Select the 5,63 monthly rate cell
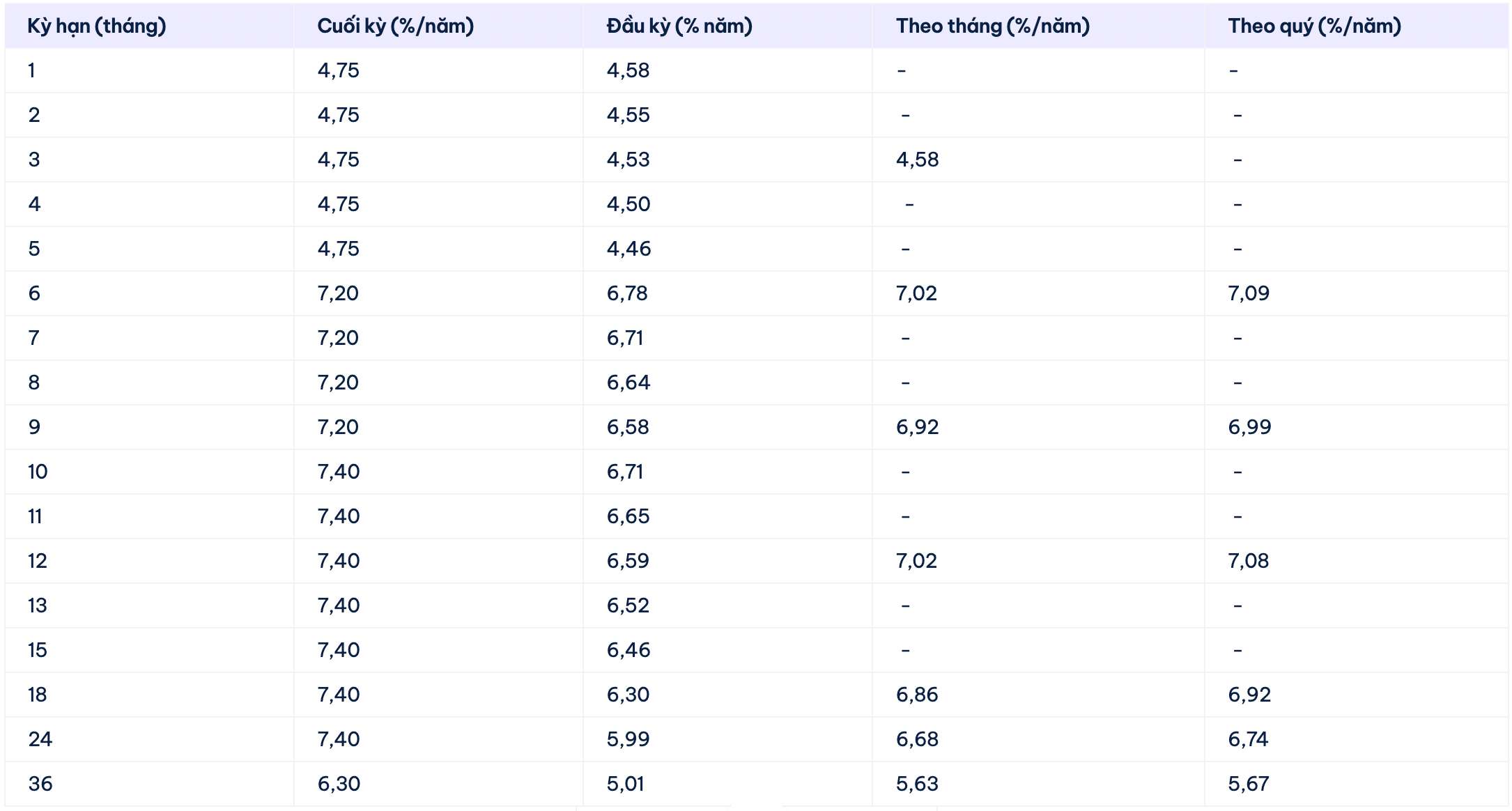Image resolution: width=1512 pixels, height=811 pixels. [917, 784]
